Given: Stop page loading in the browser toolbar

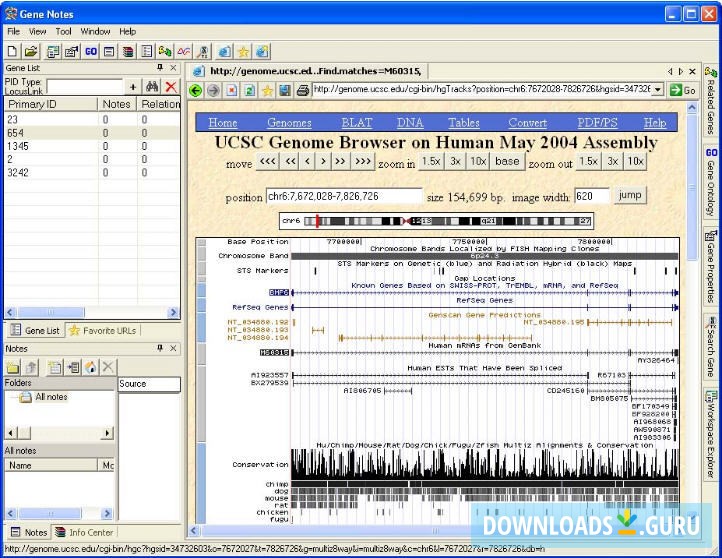Looking at the screenshot, I should (x=232, y=90).
